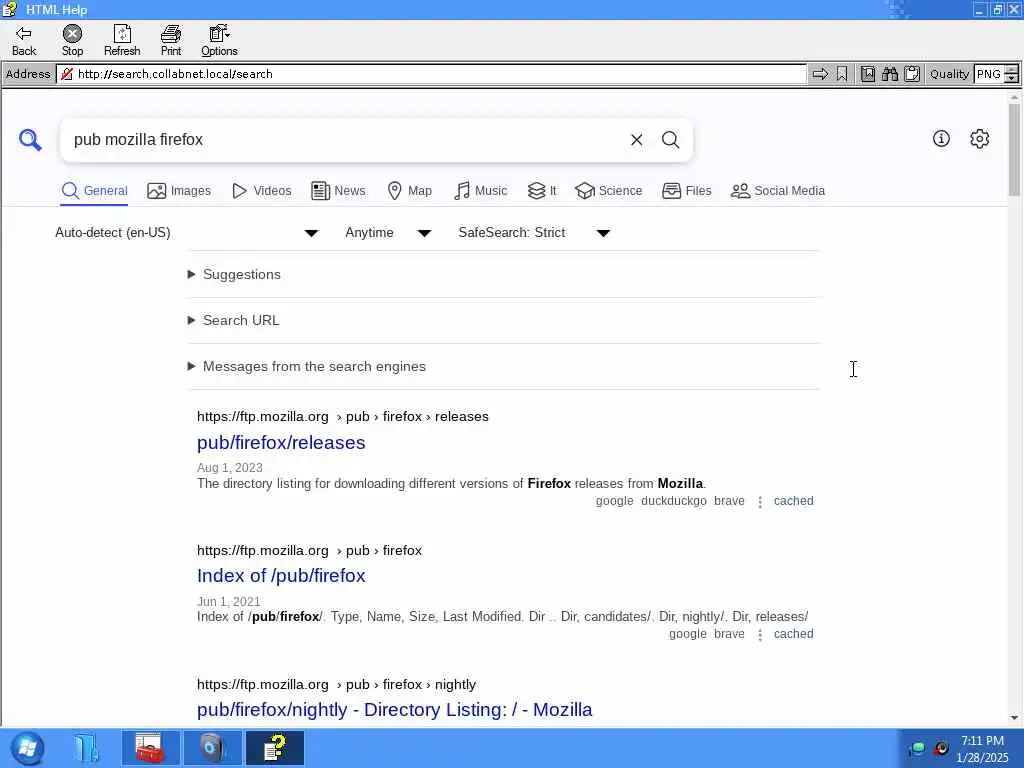The height and width of the screenshot is (768, 1024).
Task: Open the Auto-detect (en-US) language dropdown
Action: (187, 232)
